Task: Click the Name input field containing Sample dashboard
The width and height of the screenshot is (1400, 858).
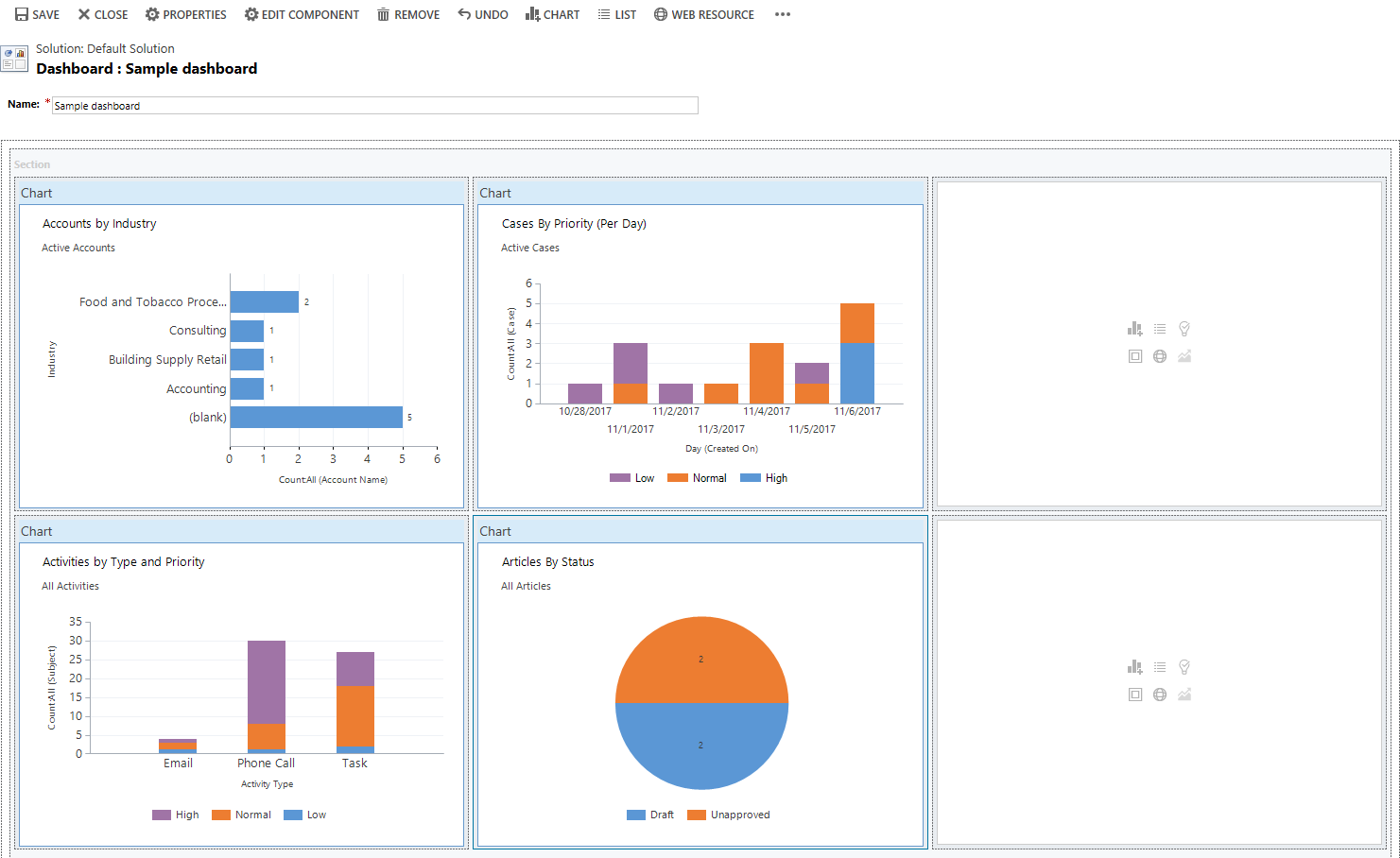Action: (374, 105)
